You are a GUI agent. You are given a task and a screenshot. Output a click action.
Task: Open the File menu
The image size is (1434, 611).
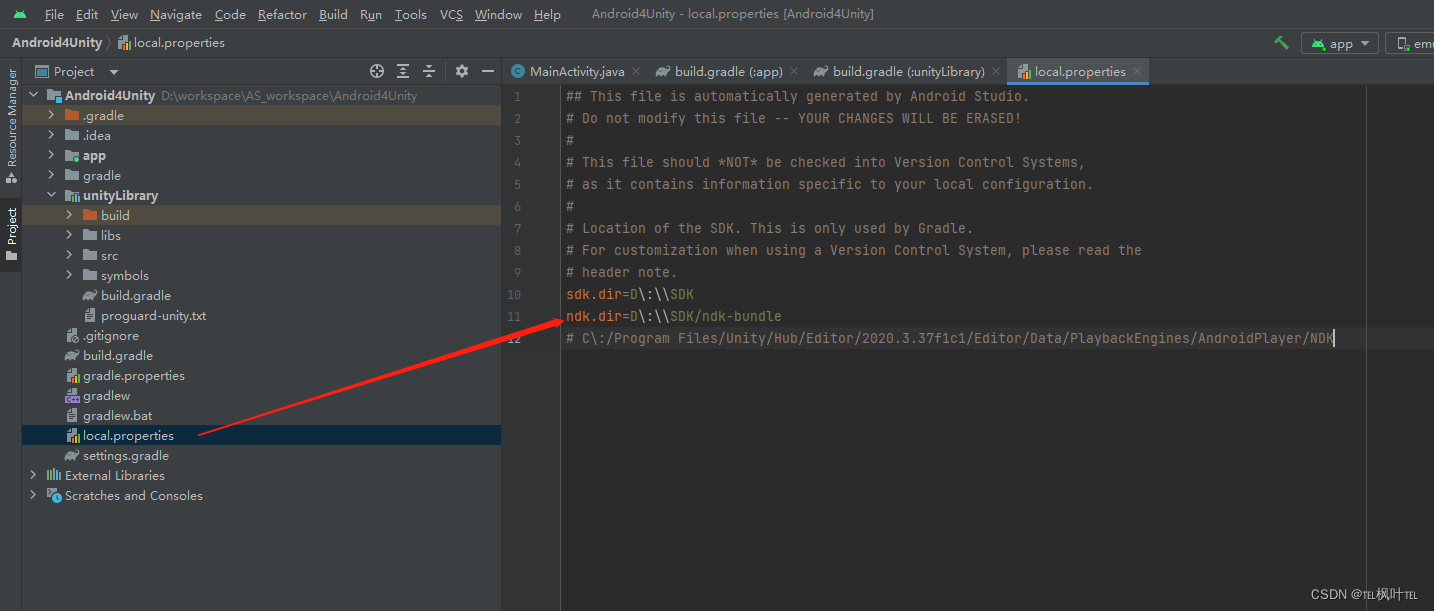point(54,15)
